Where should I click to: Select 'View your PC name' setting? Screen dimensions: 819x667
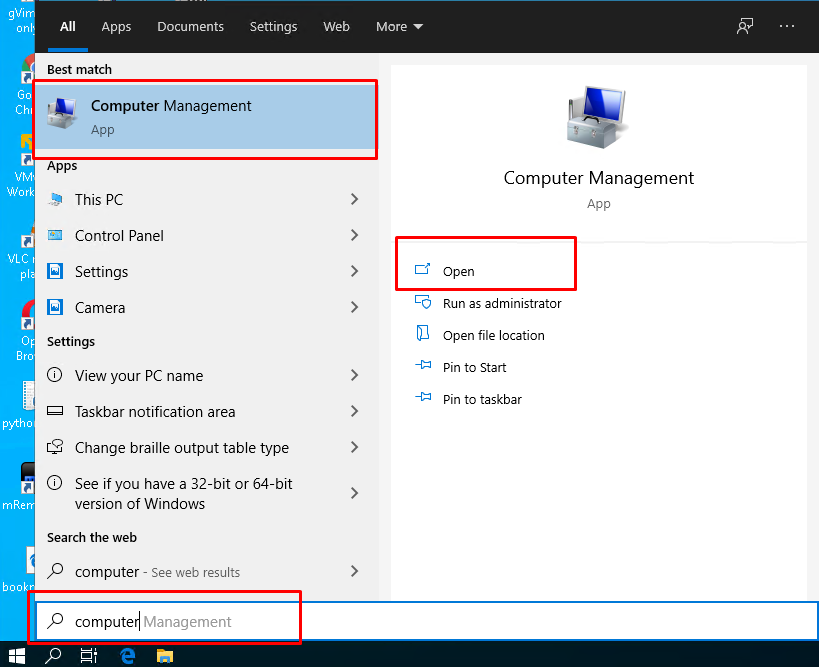coord(139,376)
